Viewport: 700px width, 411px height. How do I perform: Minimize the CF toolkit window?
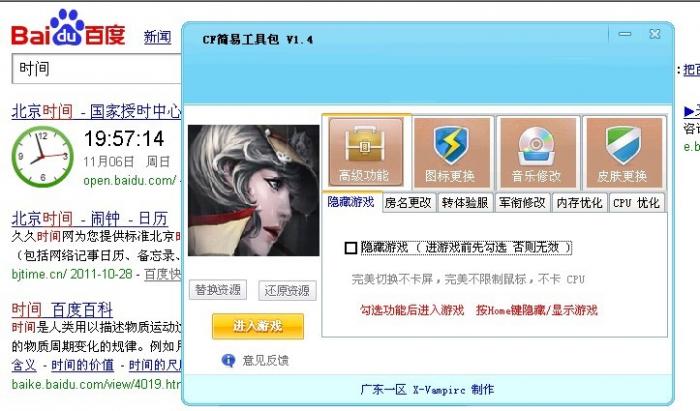(625, 34)
